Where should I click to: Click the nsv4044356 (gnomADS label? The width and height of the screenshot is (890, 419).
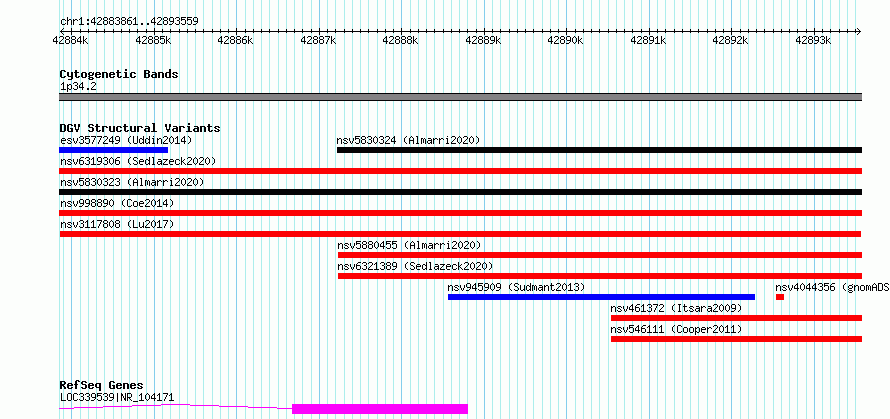832,287
